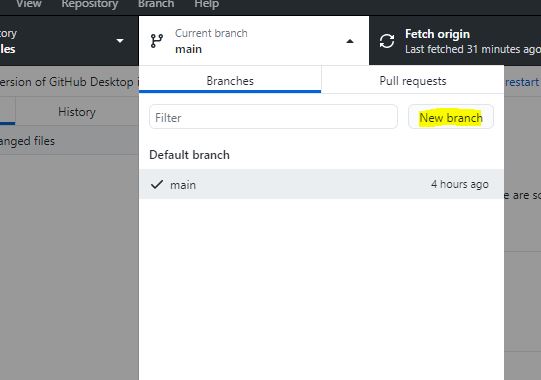541x380 pixels.
Task: Click the restart link in update banner
Action: (521, 82)
